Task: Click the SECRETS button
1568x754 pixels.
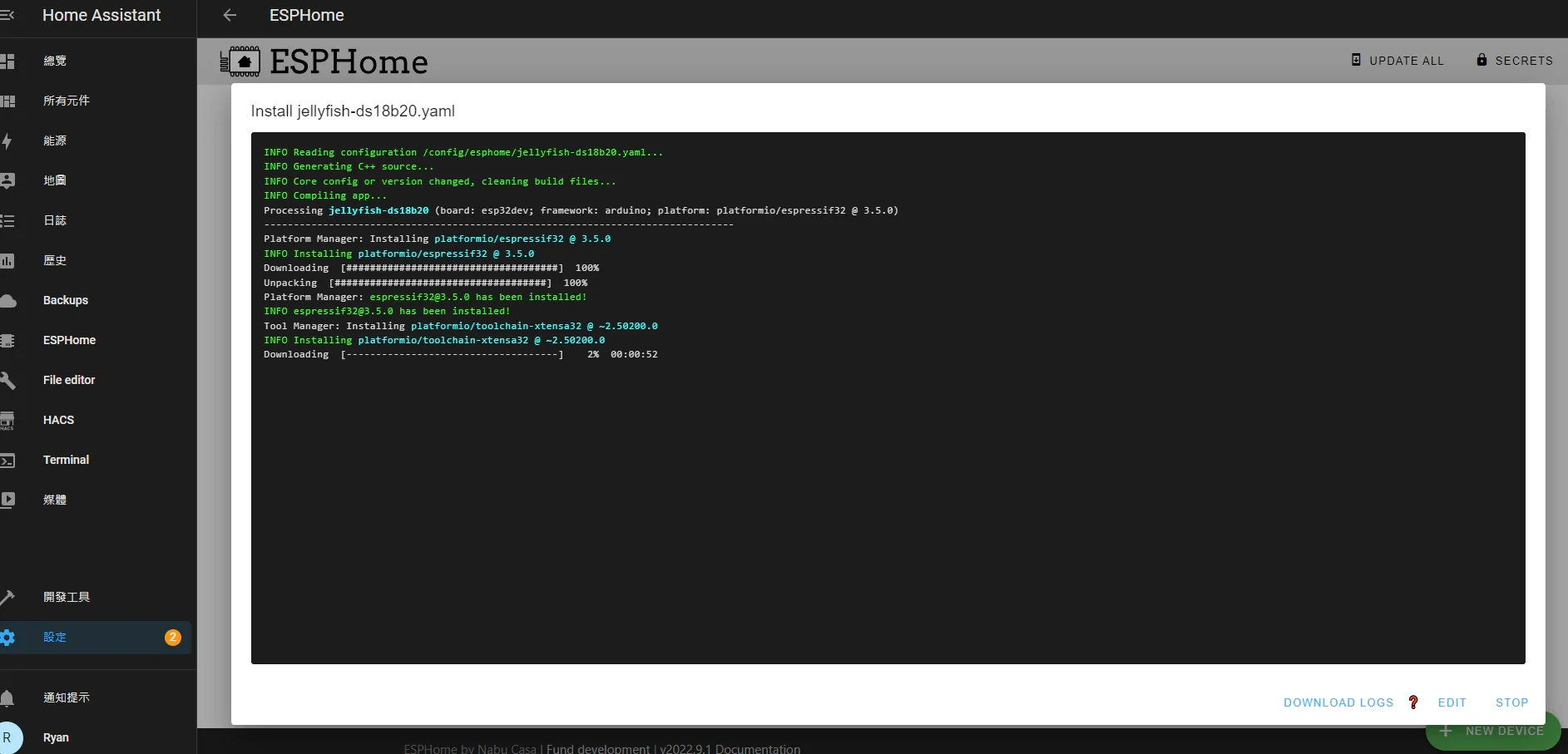Action: point(1514,61)
